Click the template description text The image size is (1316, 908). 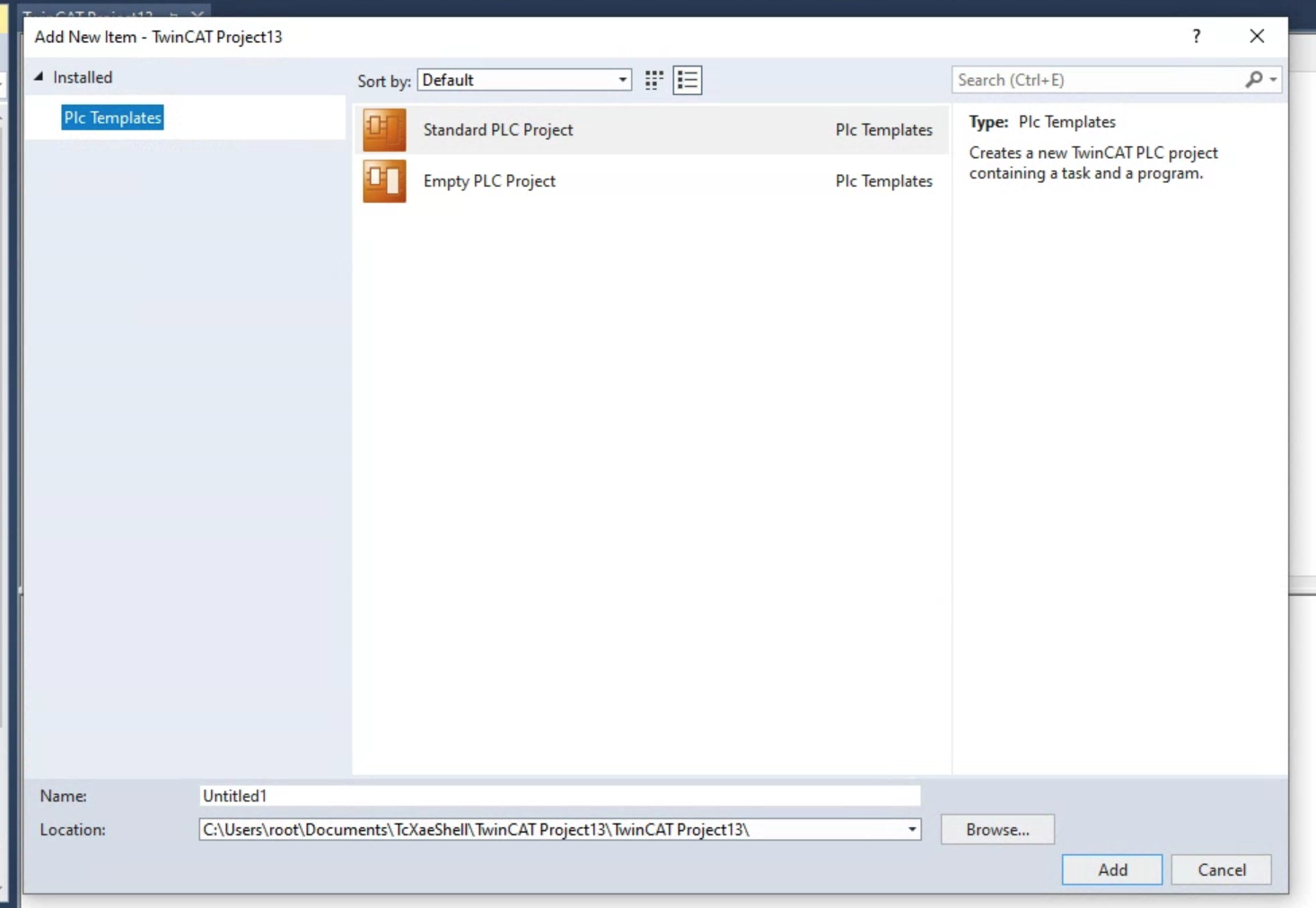click(x=1093, y=163)
